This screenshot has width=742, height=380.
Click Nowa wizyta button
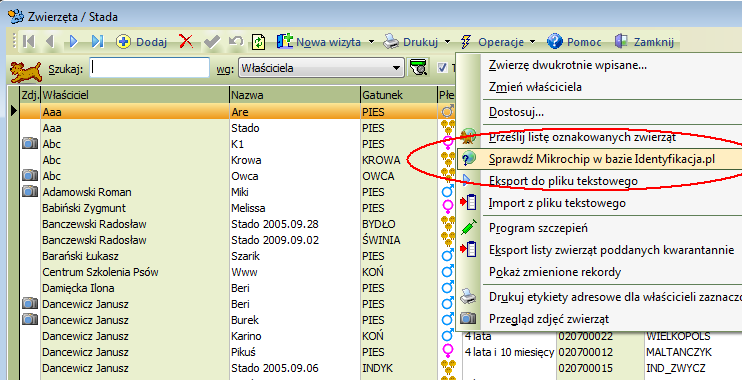click(319, 42)
